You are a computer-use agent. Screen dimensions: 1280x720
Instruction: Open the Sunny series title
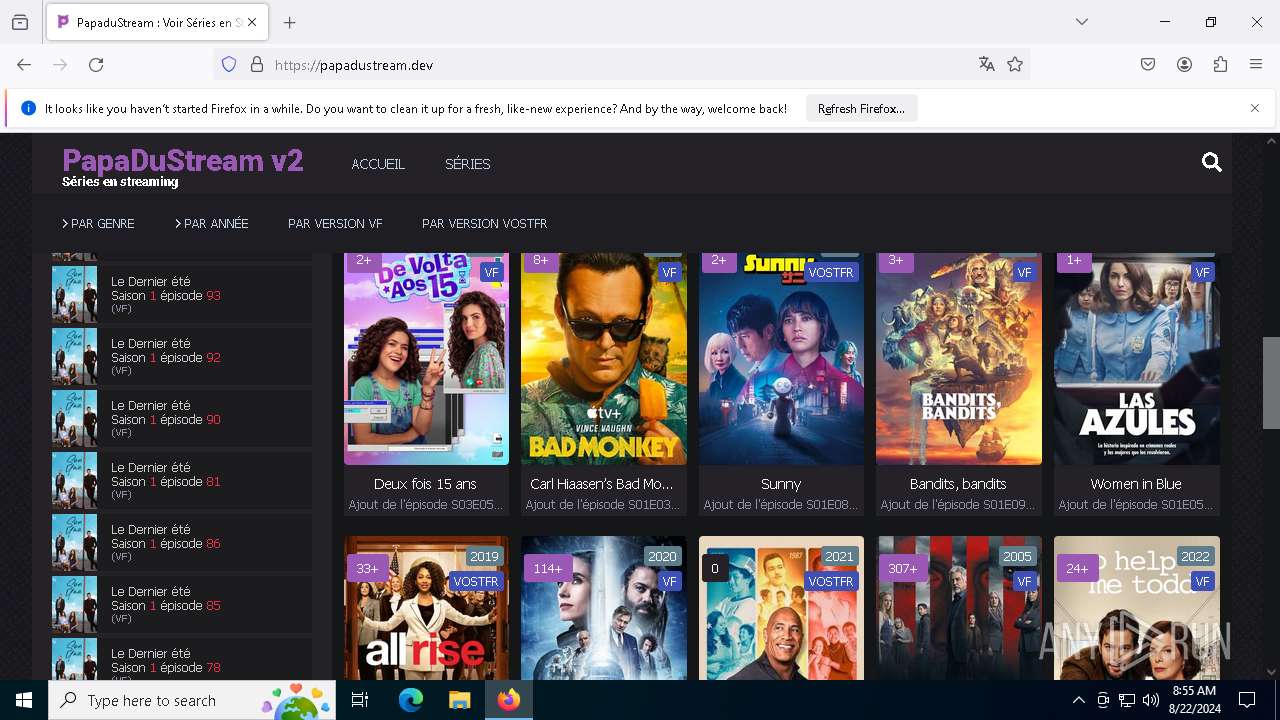click(781, 484)
